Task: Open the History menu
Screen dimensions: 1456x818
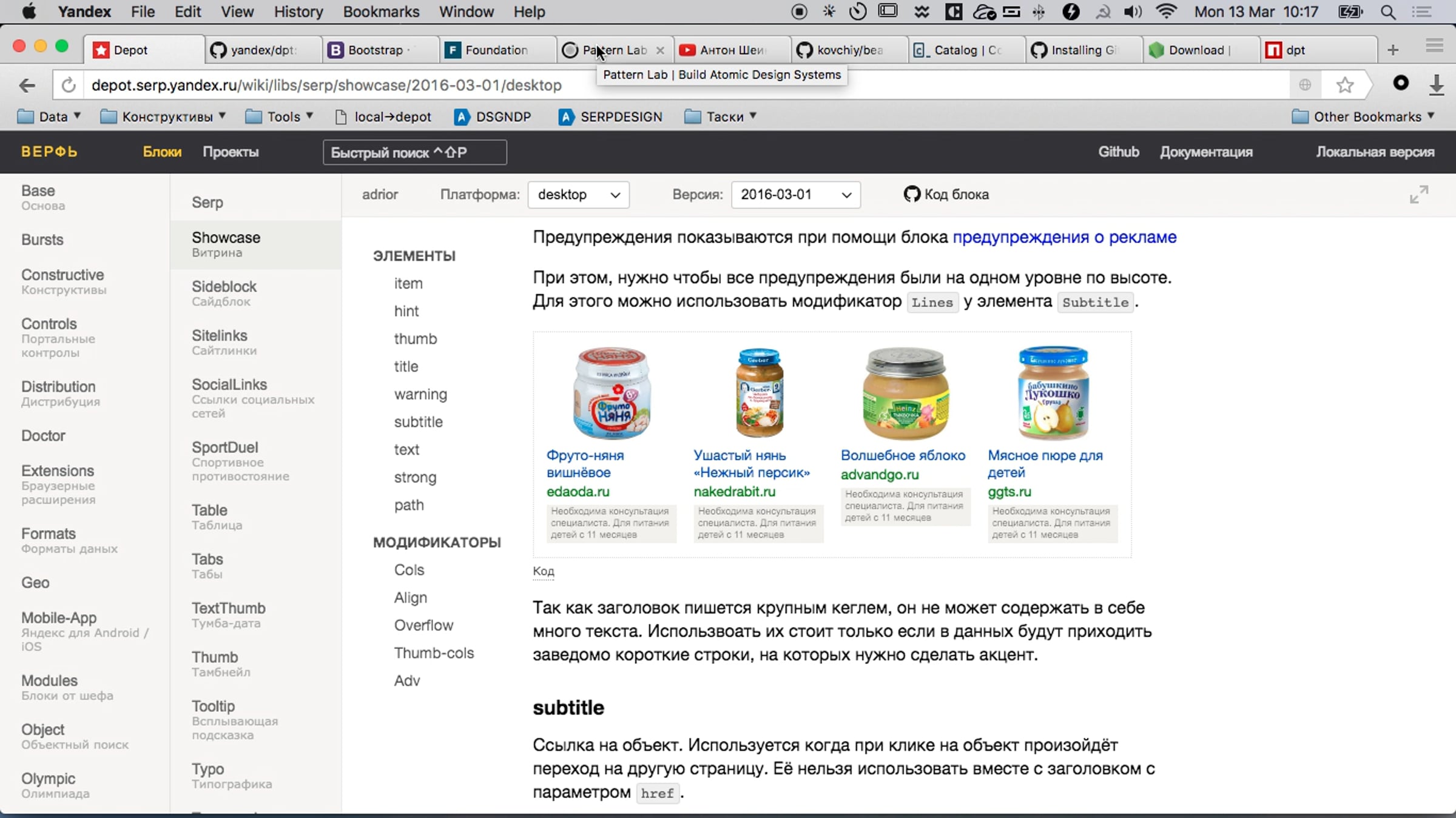Action: click(x=298, y=12)
